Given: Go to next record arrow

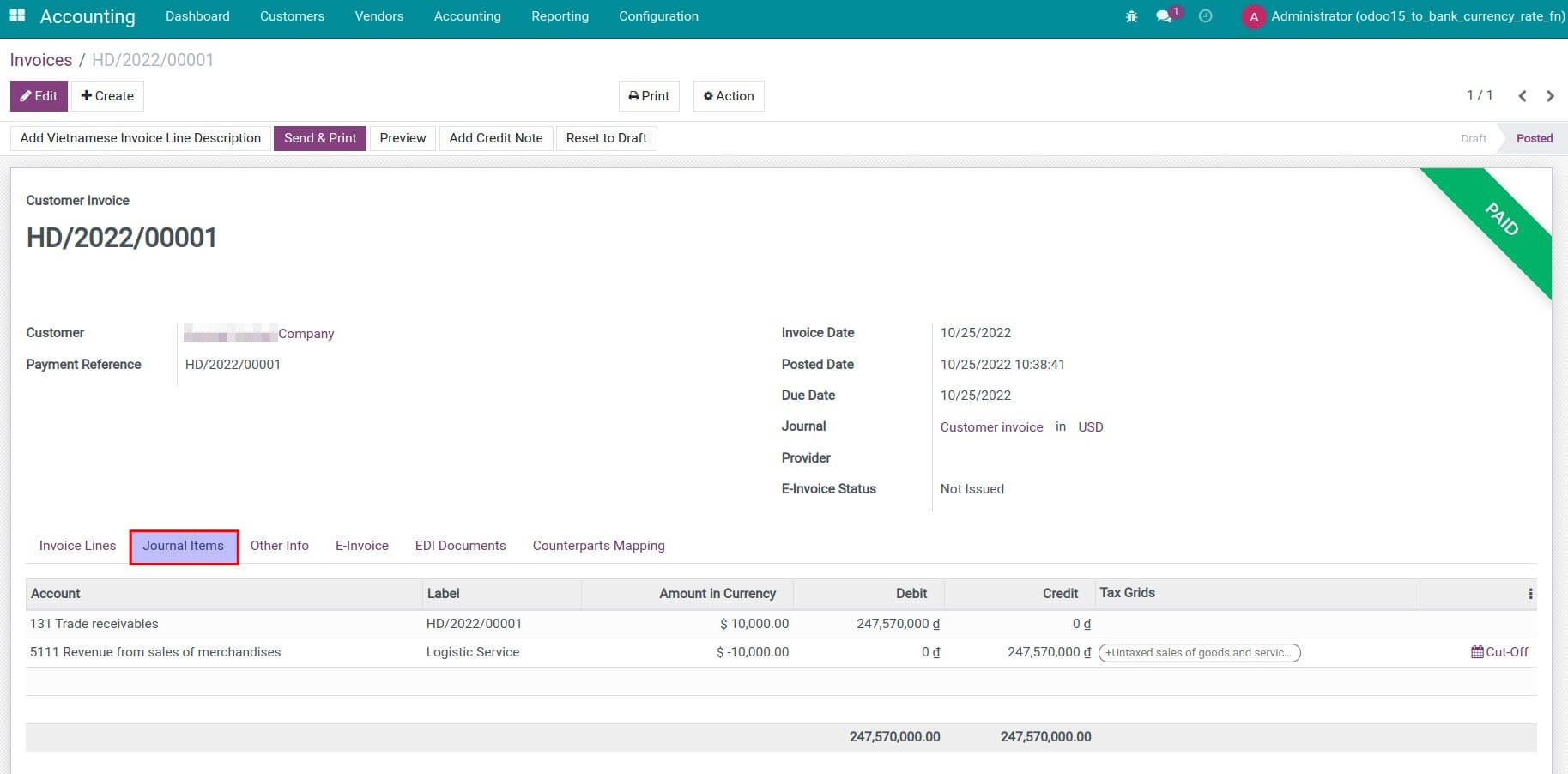Looking at the screenshot, I should (1550, 96).
